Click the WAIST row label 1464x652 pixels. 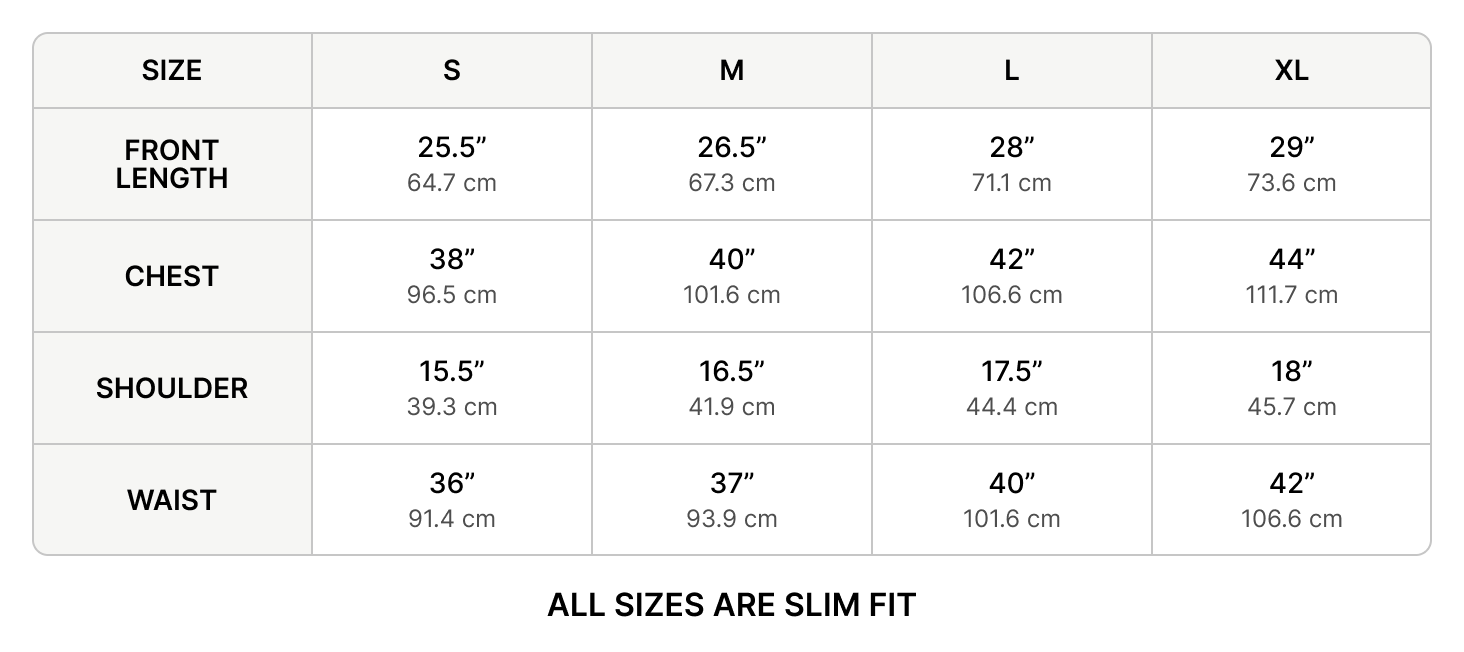[x=172, y=500]
